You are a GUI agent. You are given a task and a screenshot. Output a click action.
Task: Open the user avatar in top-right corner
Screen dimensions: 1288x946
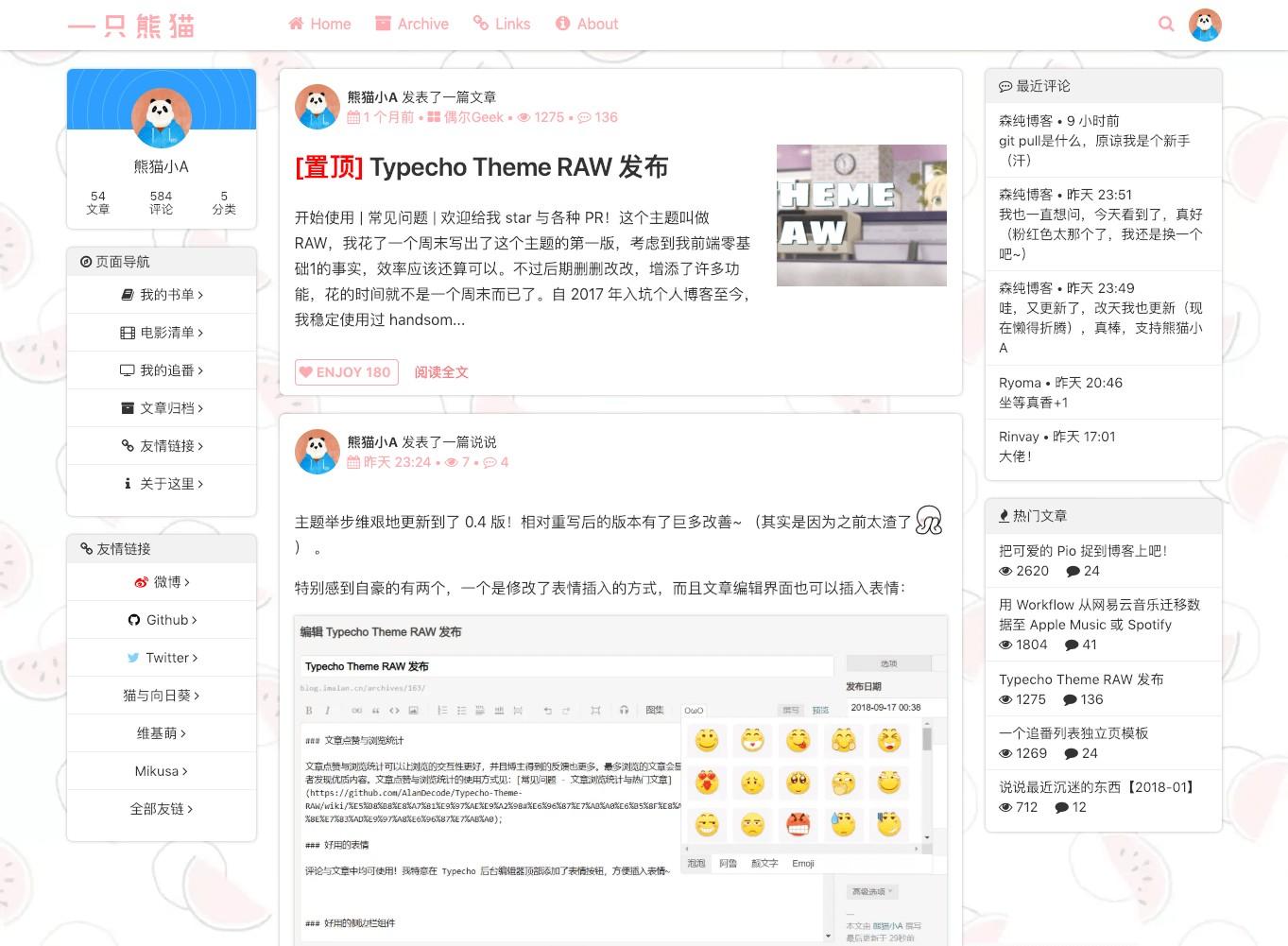1205,25
